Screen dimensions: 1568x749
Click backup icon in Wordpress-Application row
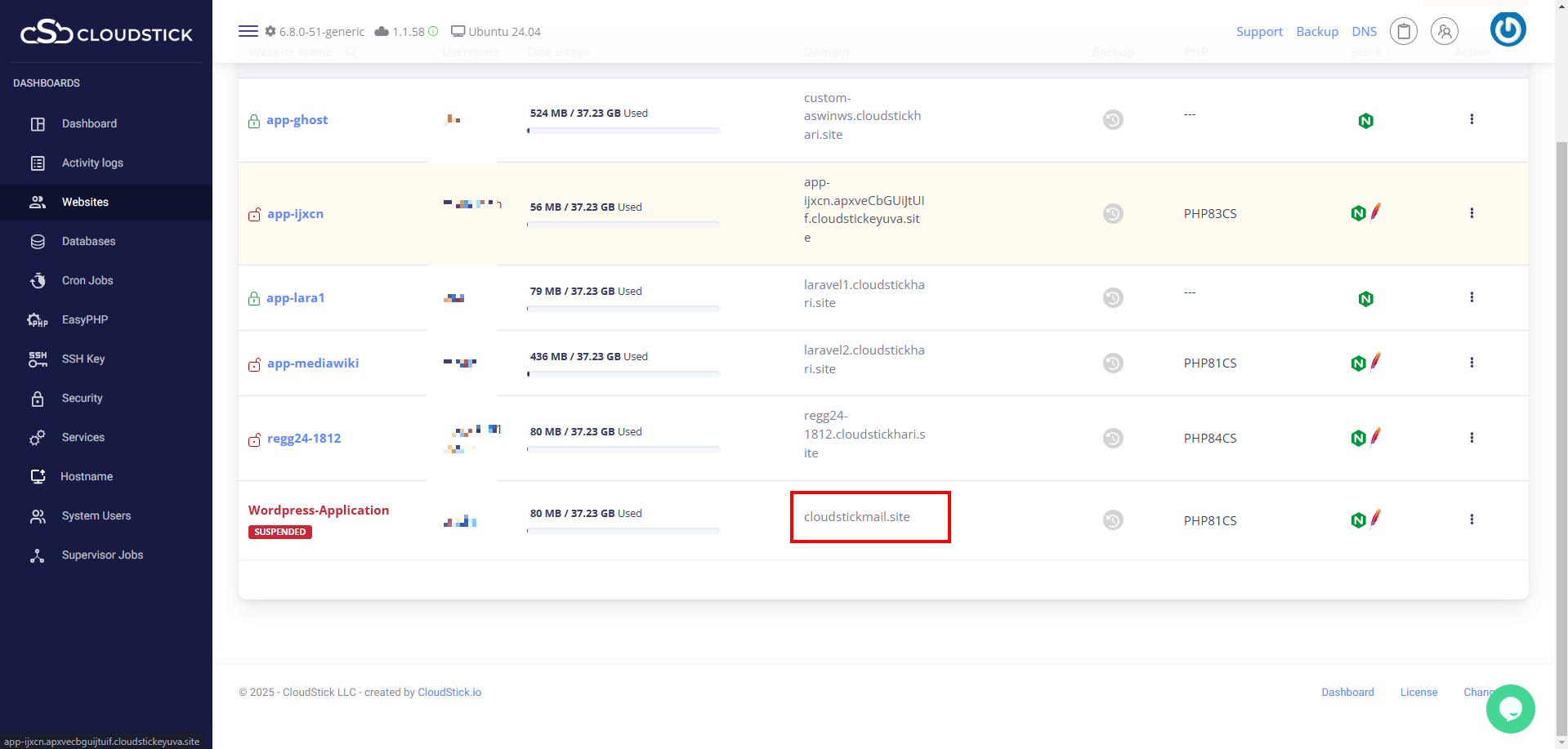point(1113,520)
